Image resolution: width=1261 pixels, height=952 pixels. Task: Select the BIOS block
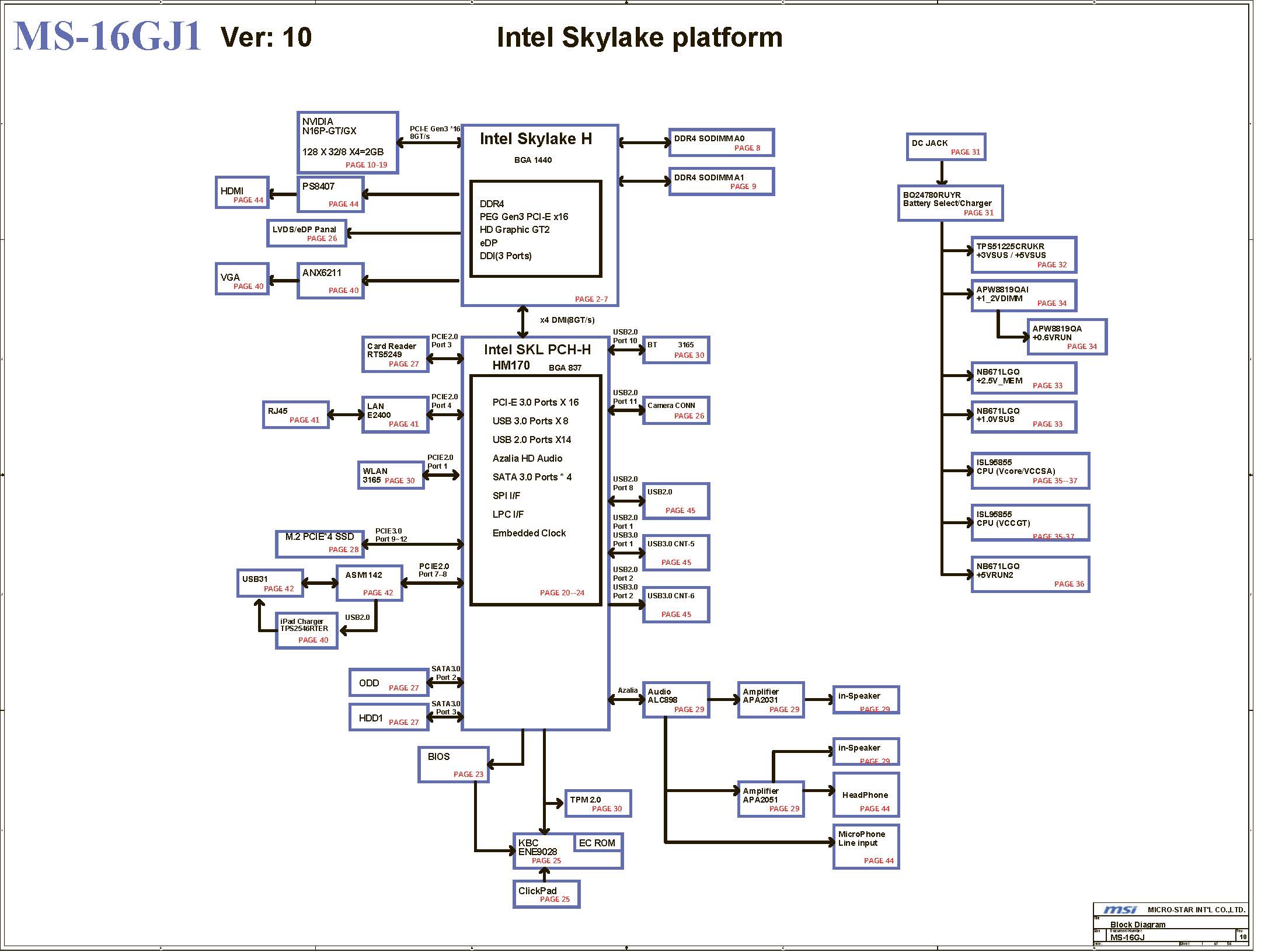[x=454, y=765]
